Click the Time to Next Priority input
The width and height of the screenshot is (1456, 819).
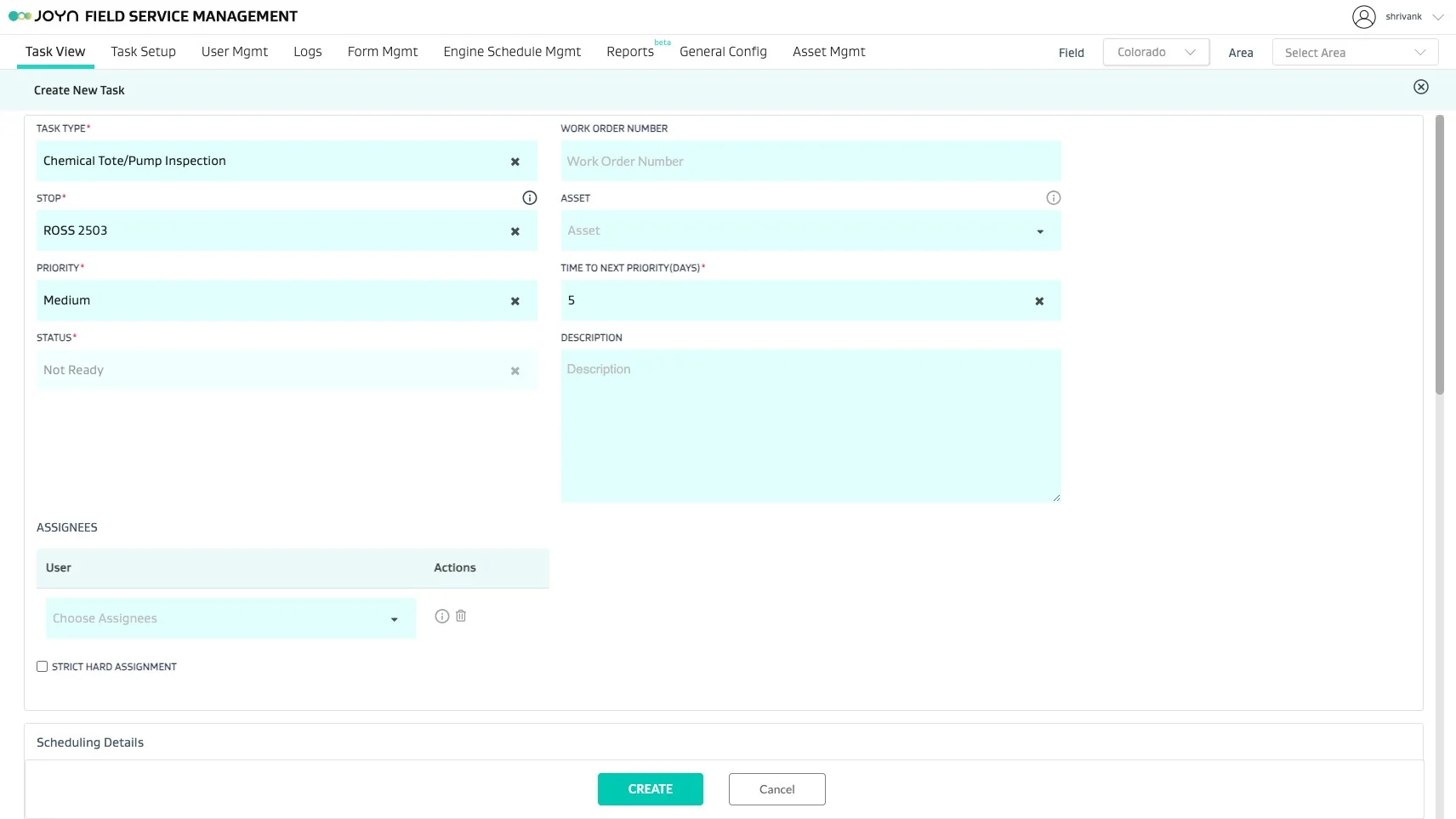[x=810, y=300]
